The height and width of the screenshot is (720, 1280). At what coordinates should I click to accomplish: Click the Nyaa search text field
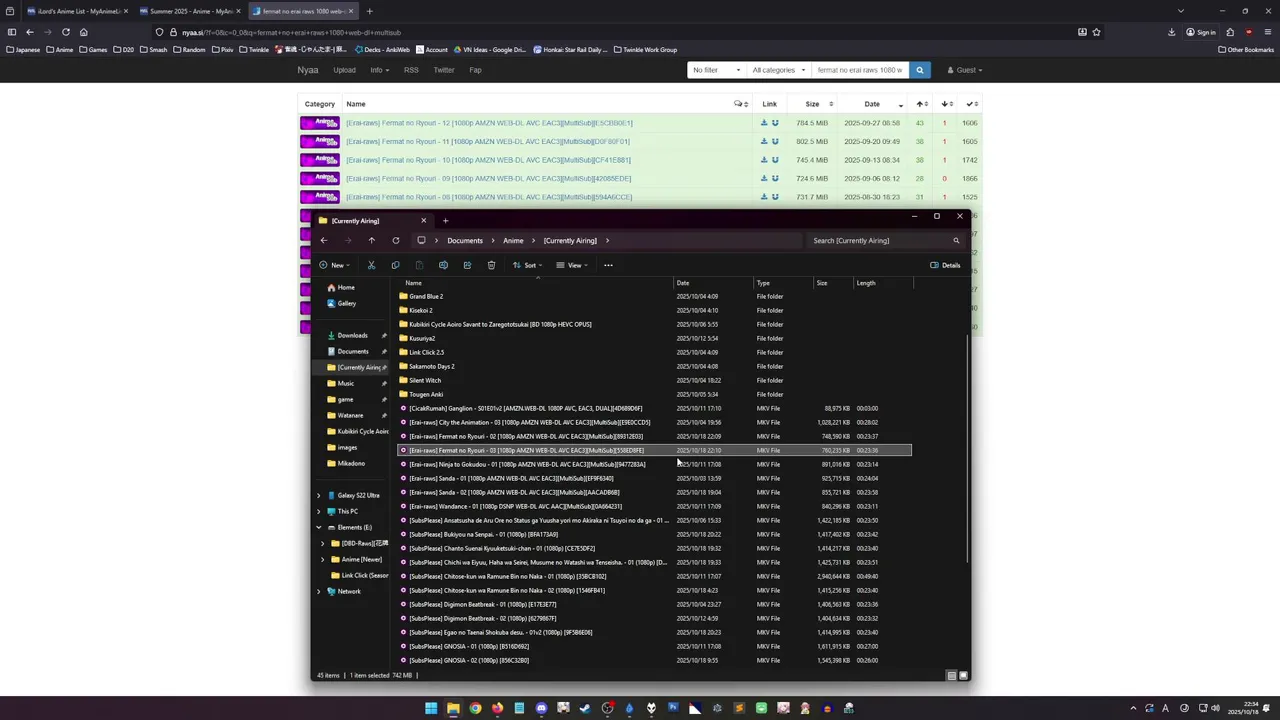point(860,70)
